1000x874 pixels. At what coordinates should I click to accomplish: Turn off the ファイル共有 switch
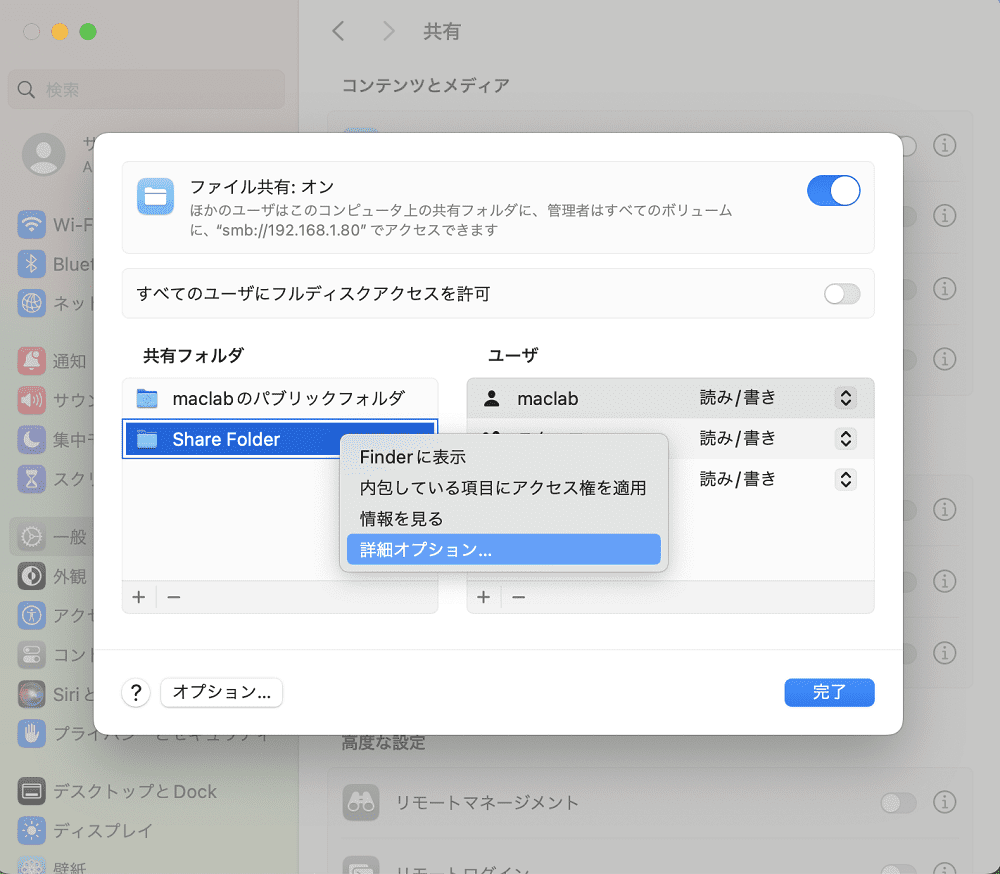[833, 191]
